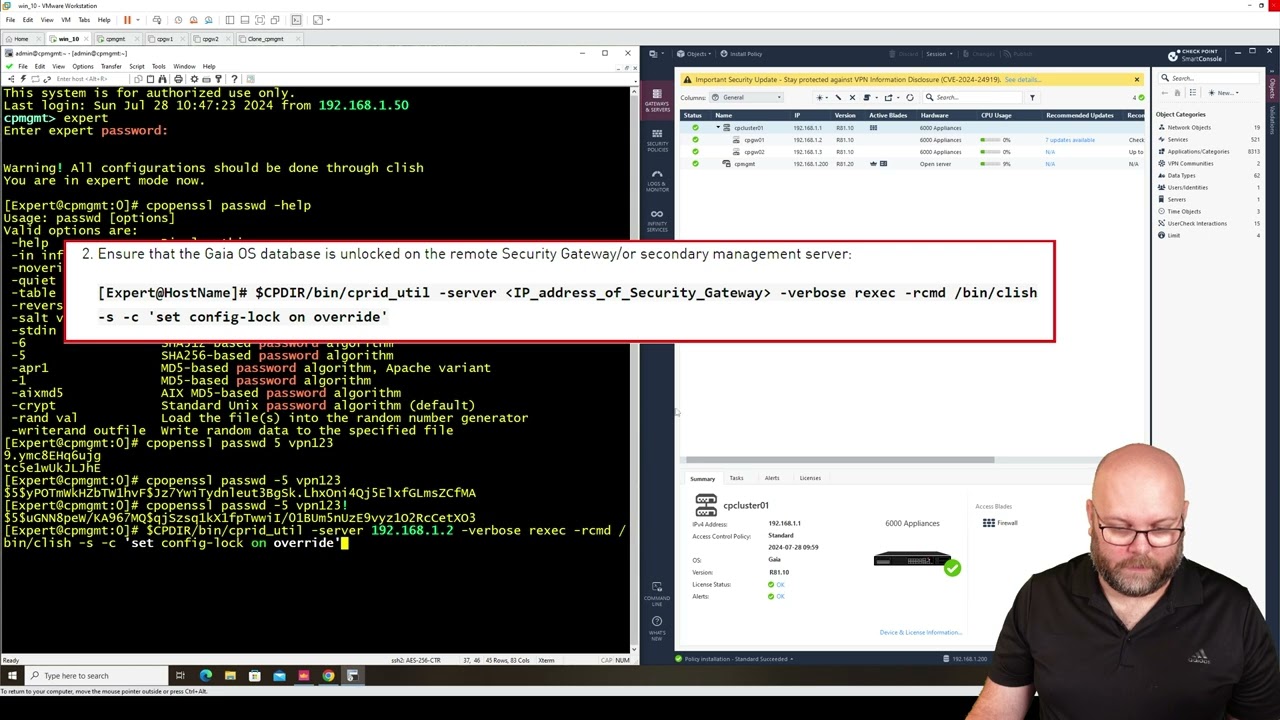The image size is (1280, 720).
Task: Open the SecureCRT Transfer menu
Action: coord(111,67)
